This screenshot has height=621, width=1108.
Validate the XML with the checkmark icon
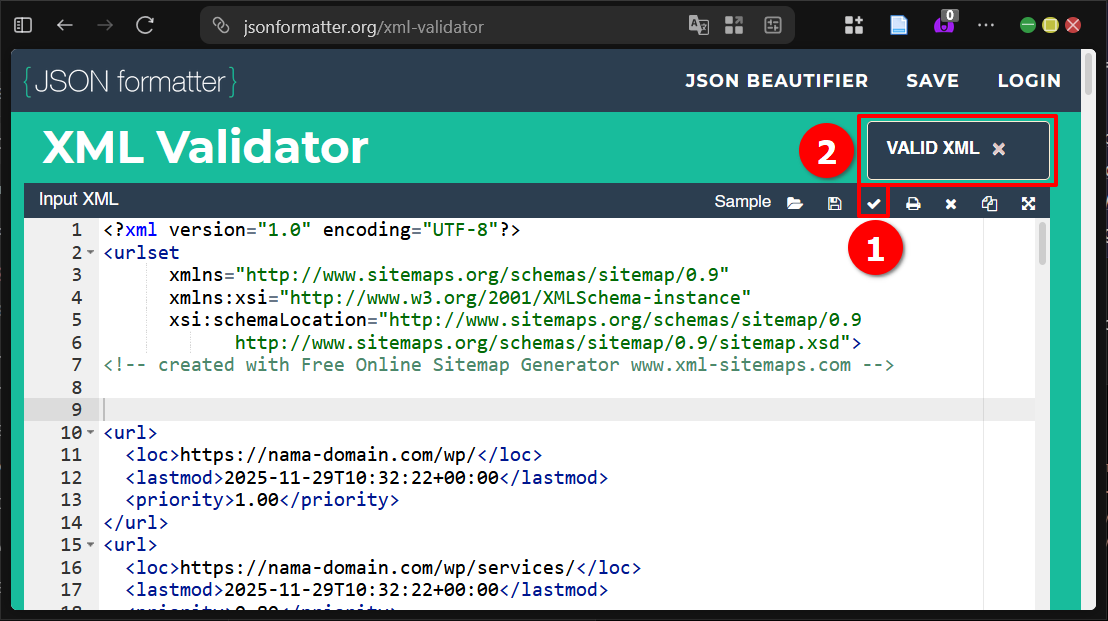click(x=873, y=202)
